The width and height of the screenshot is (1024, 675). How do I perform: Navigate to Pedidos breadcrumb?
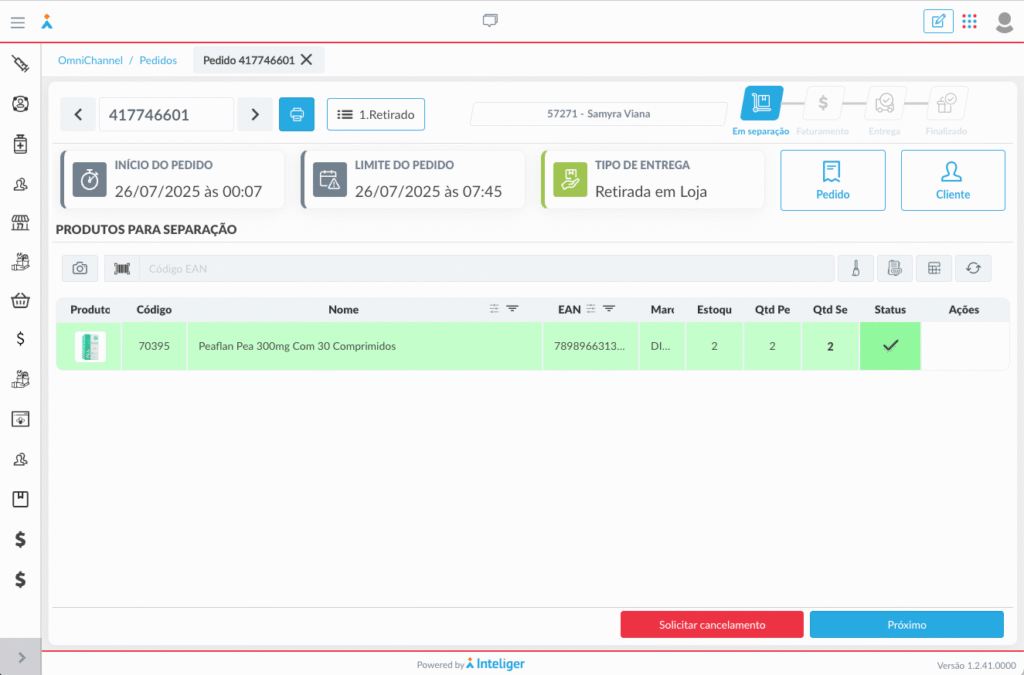158,60
